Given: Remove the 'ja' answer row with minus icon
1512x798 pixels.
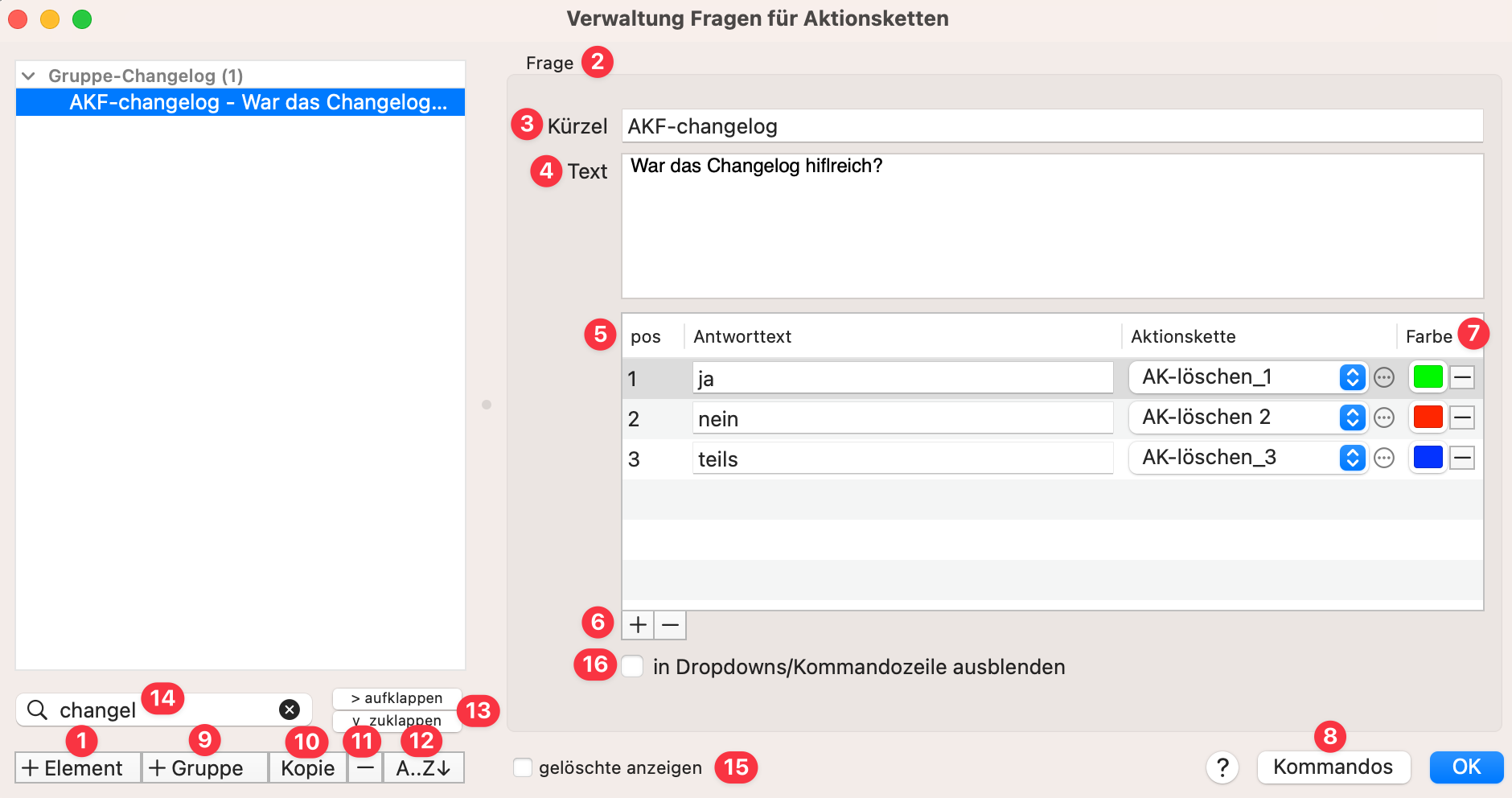Looking at the screenshot, I should [1462, 377].
